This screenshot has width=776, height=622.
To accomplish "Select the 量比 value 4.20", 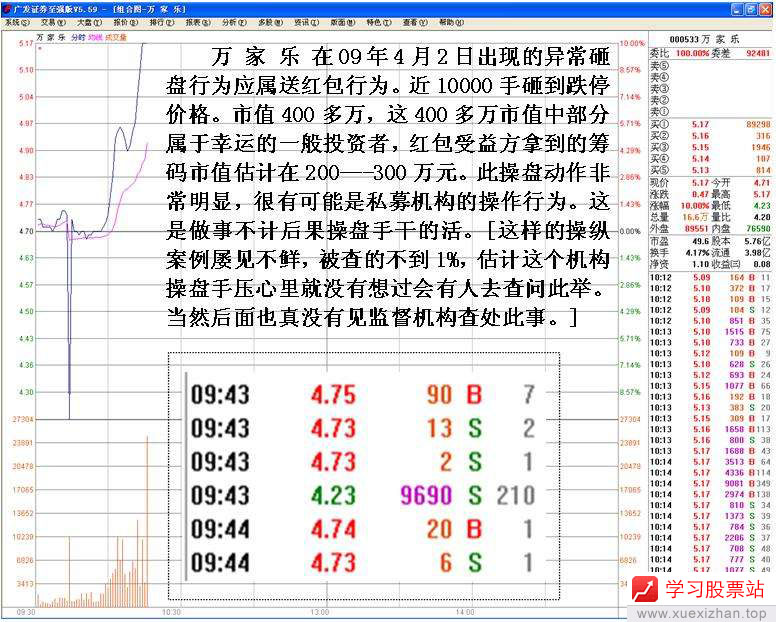I will pos(762,217).
